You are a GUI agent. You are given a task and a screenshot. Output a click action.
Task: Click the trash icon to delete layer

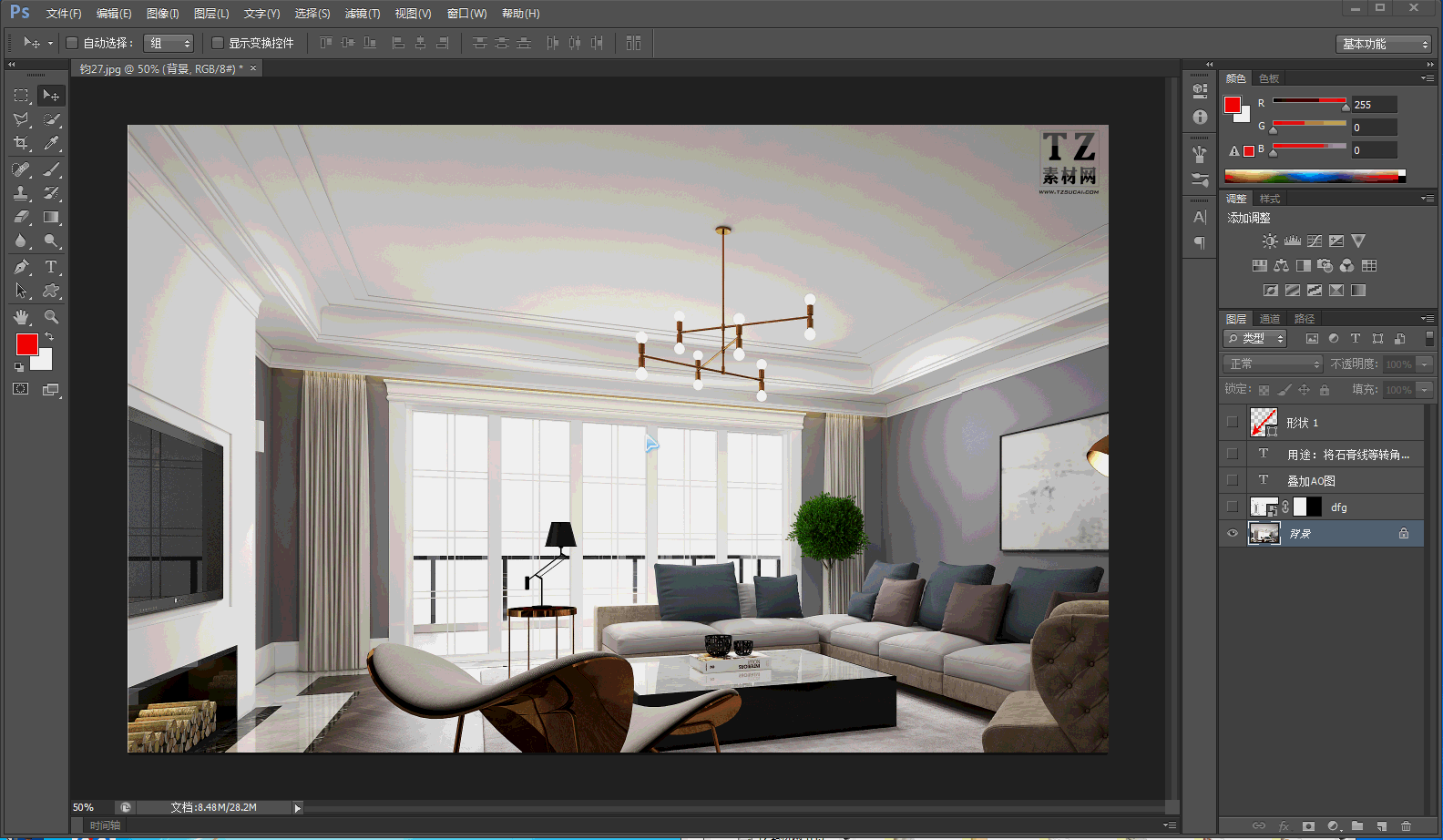pos(1407,826)
